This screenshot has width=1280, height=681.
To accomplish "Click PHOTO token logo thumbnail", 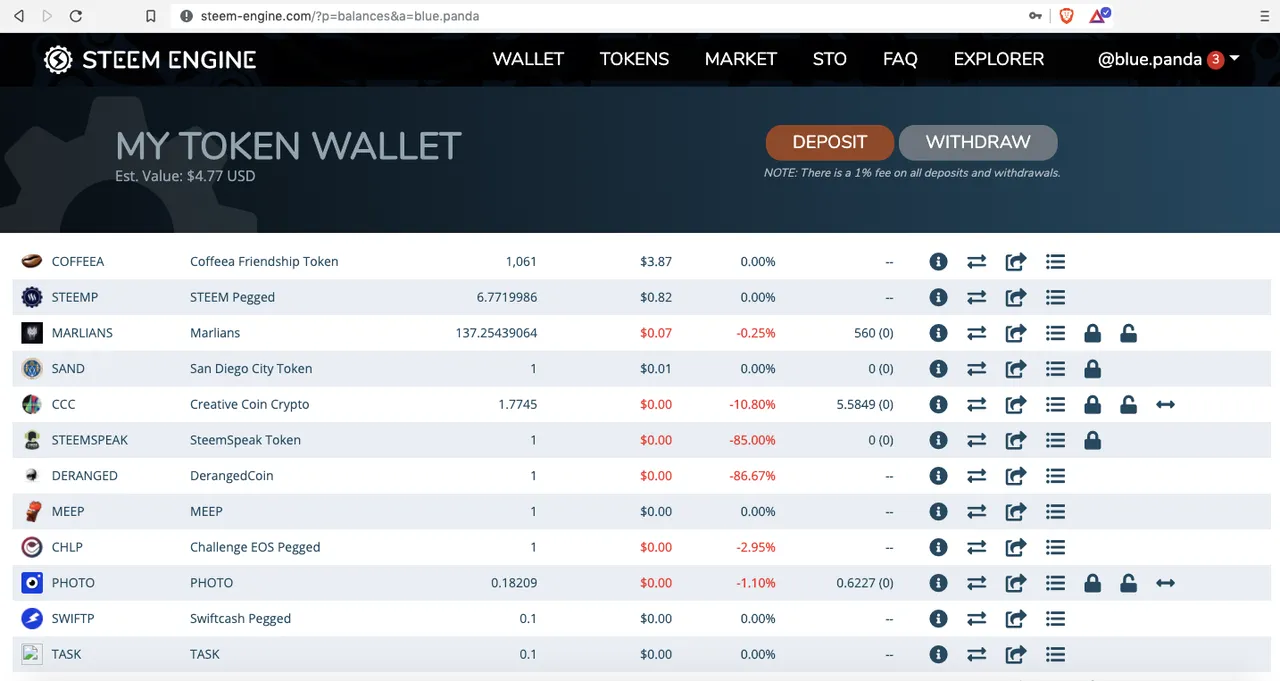I will click(32, 583).
